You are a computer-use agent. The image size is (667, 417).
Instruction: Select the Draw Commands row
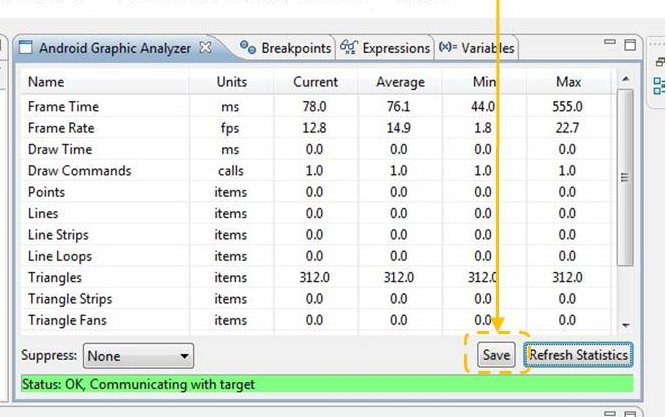pyautogui.click(x=316, y=171)
